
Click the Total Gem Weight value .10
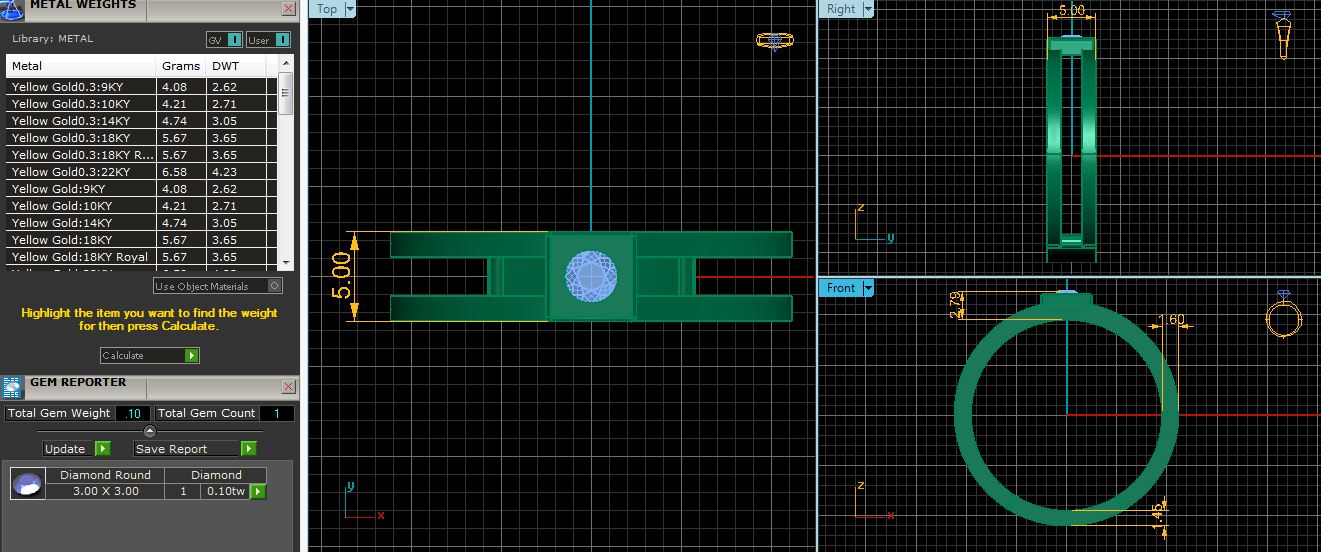133,413
